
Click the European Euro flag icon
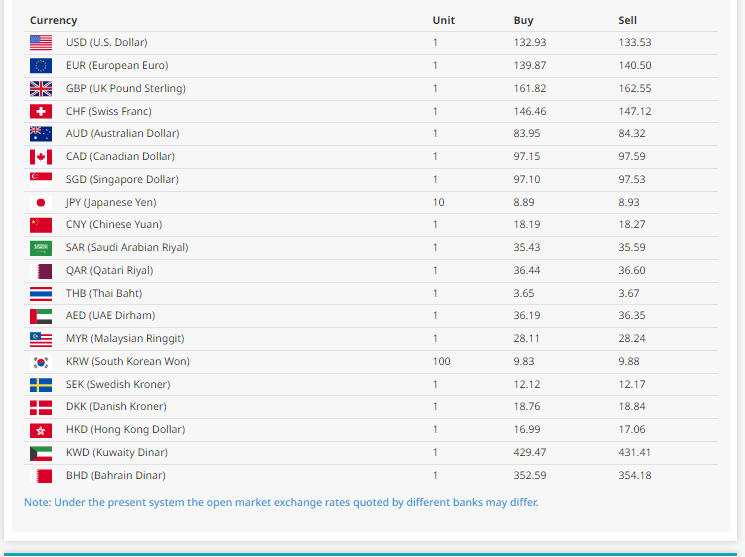tap(41, 66)
